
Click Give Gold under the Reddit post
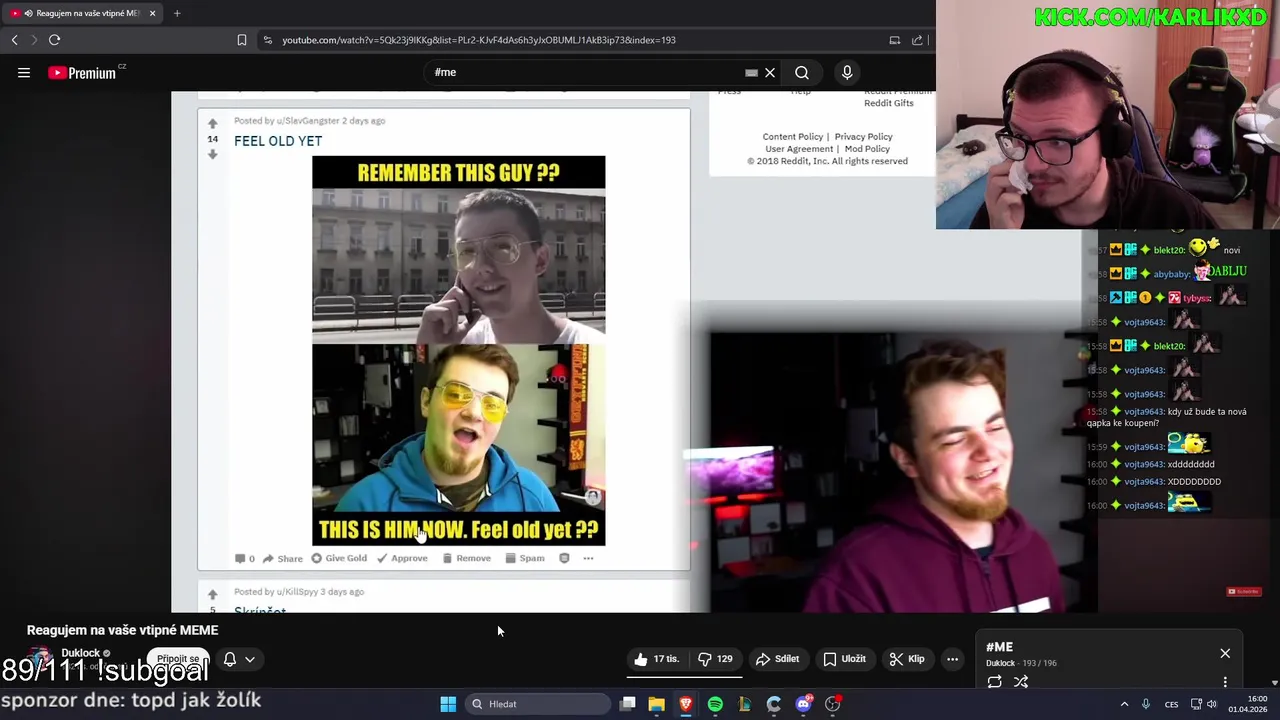tap(339, 558)
